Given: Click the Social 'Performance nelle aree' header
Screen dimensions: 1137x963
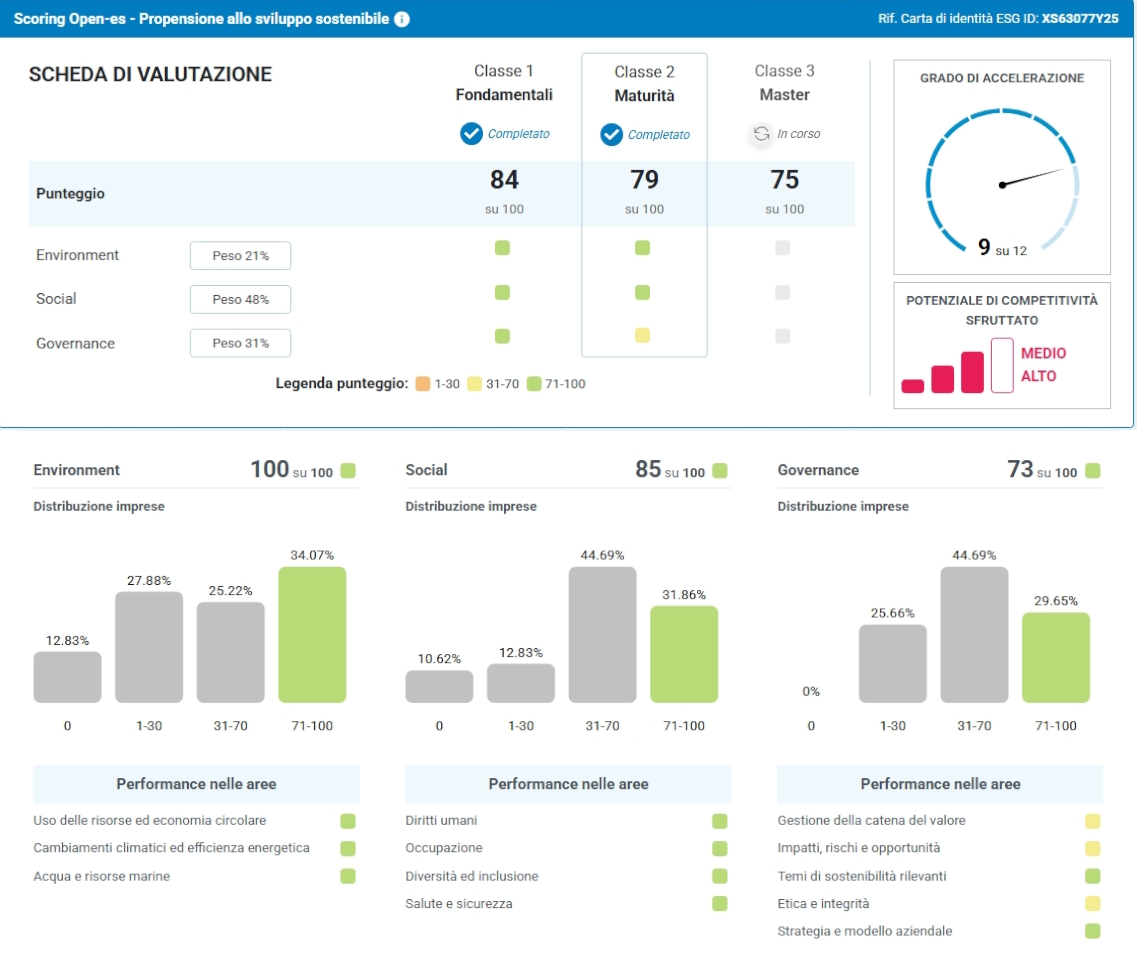Looking at the screenshot, I should tap(568, 784).
